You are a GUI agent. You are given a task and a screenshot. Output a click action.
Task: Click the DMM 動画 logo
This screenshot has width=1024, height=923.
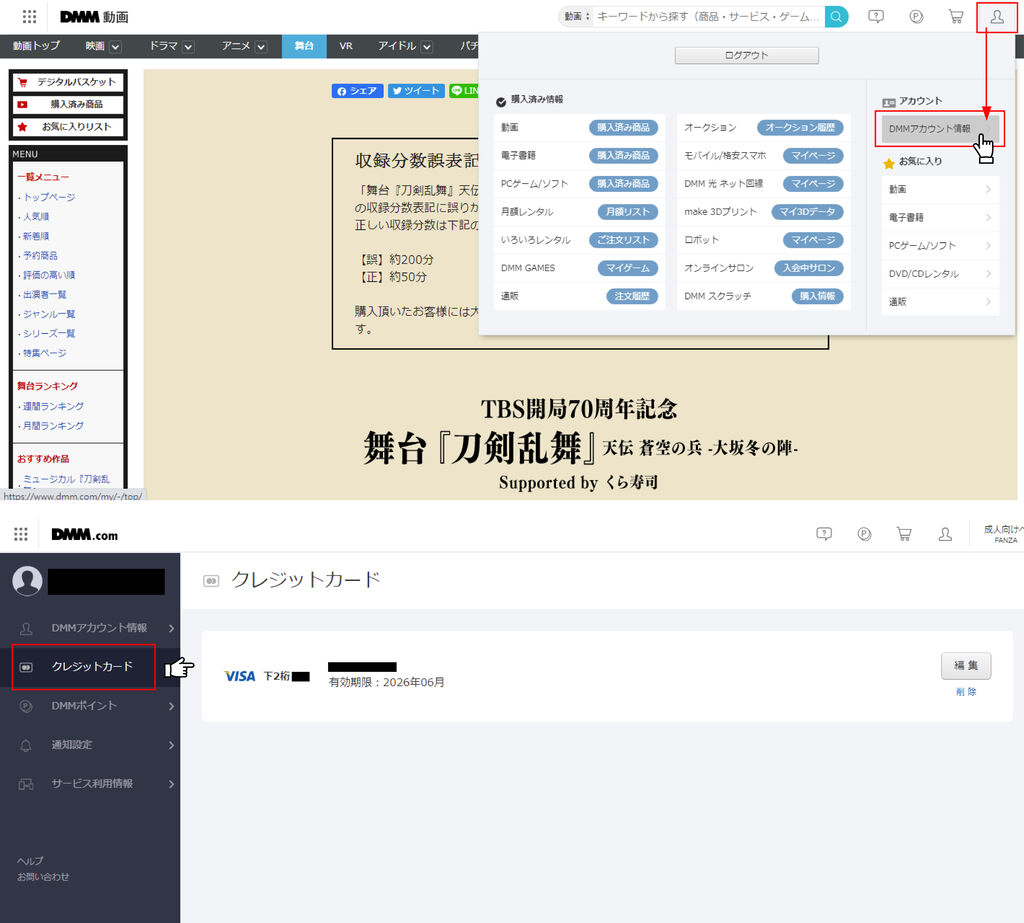pos(94,16)
